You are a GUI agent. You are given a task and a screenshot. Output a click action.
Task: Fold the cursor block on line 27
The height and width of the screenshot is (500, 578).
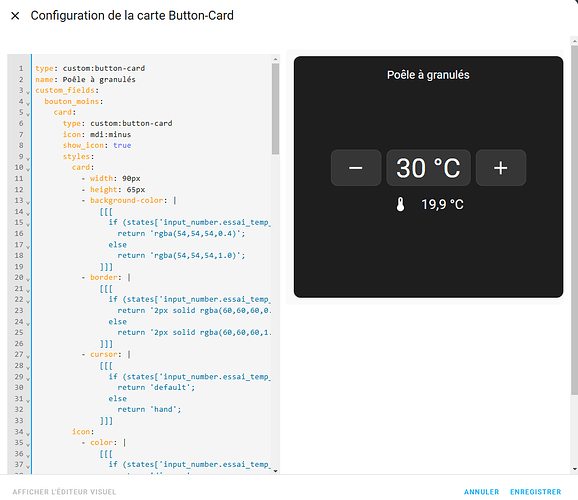tap(28, 356)
